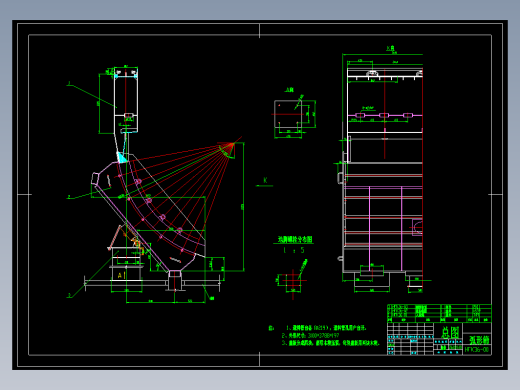Click note line 1 of the technical notes
This screenshot has height=390, width=520.
coord(326,328)
